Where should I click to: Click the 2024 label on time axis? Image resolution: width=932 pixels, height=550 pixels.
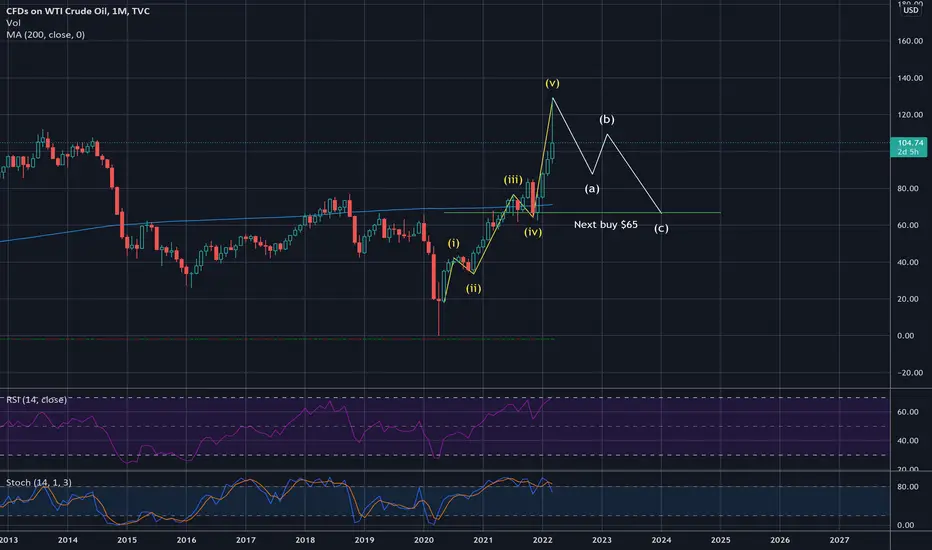coord(661,540)
